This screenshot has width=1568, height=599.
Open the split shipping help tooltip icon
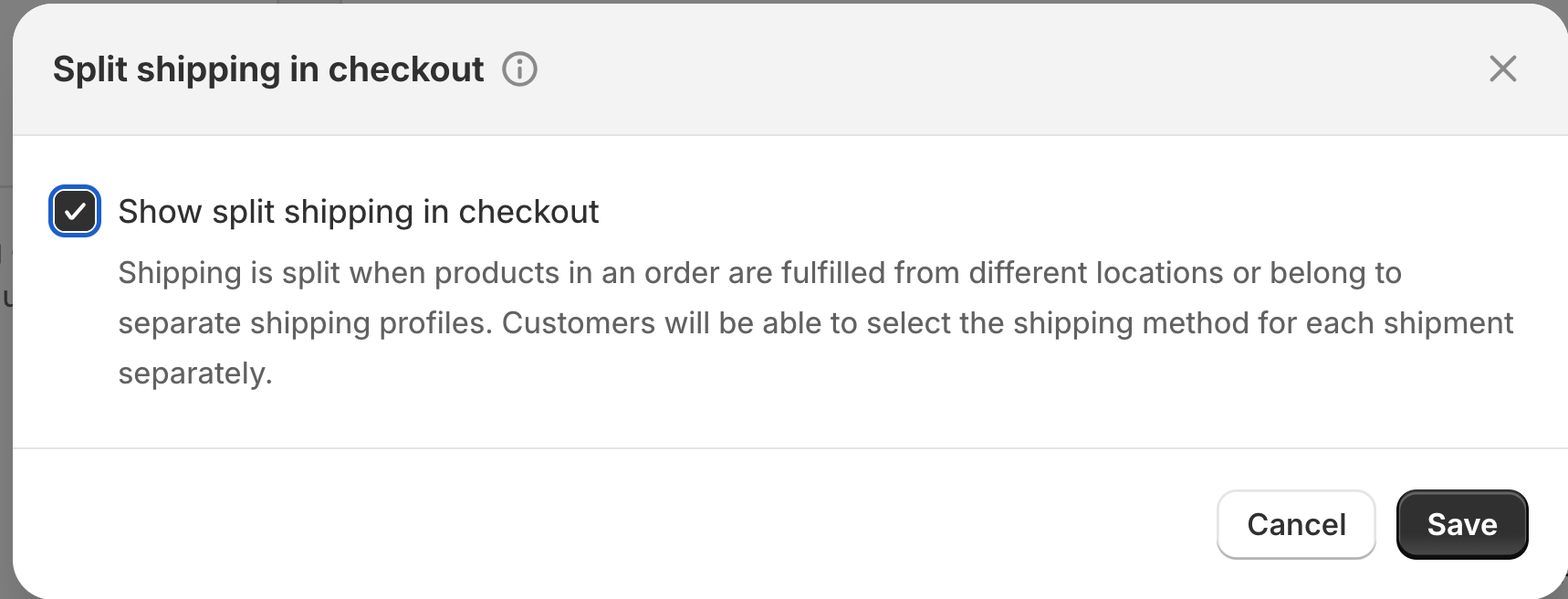click(x=519, y=69)
